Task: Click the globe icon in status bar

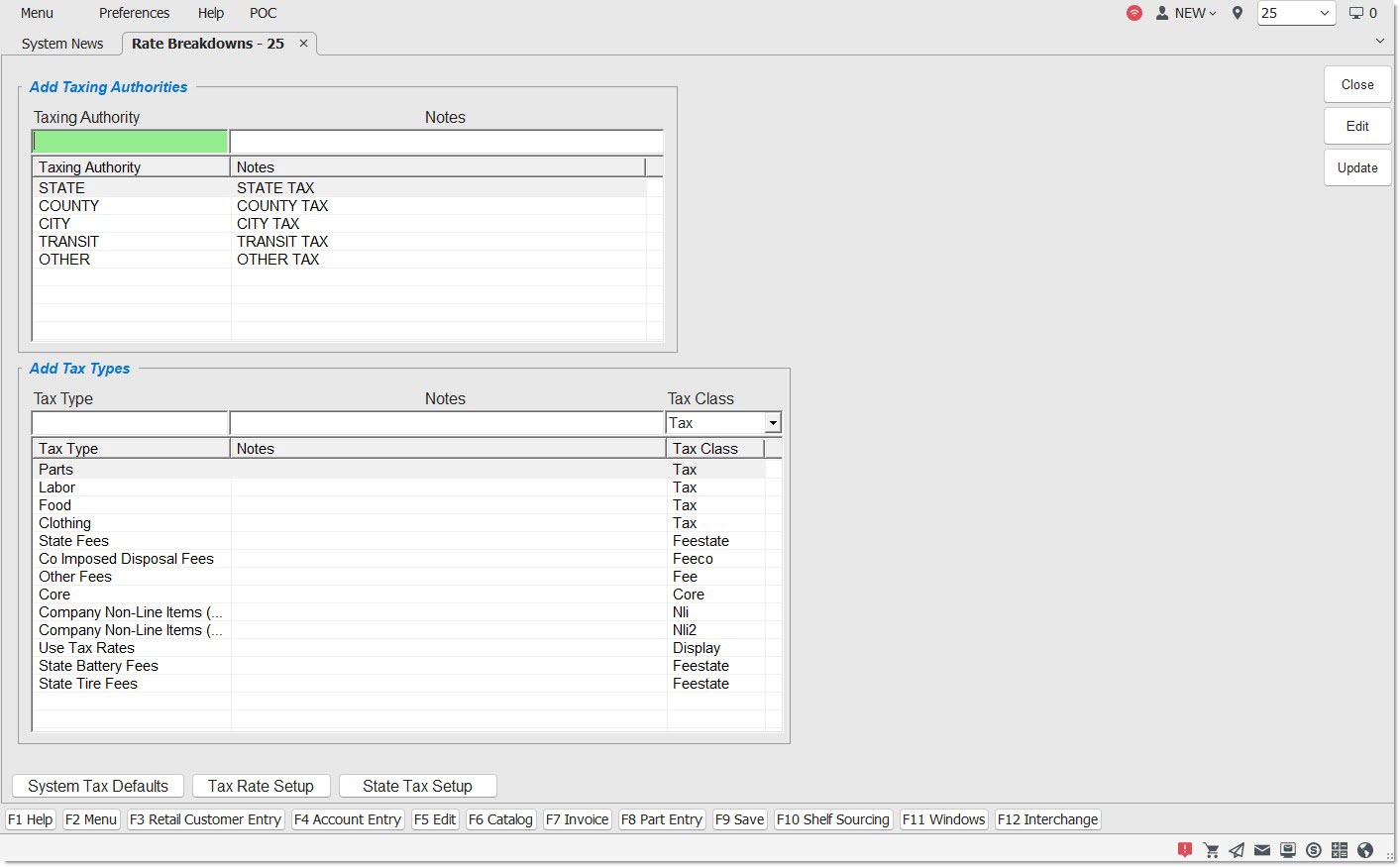Action: pyautogui.click(x=1365, y=850)
